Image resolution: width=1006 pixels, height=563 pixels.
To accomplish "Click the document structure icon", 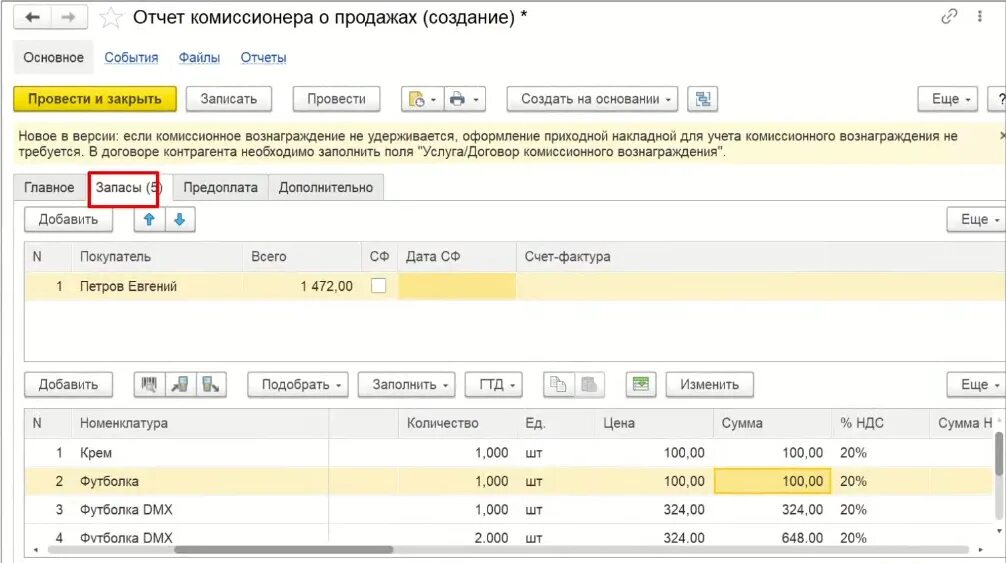I will [703, 99].
